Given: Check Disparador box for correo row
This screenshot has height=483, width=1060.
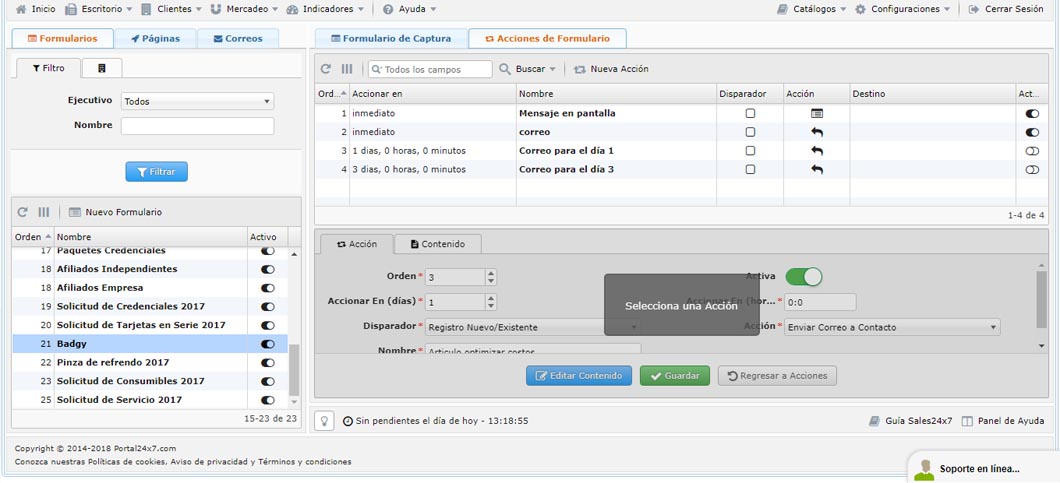Looking at the screenshot, I should click(750, 132).
